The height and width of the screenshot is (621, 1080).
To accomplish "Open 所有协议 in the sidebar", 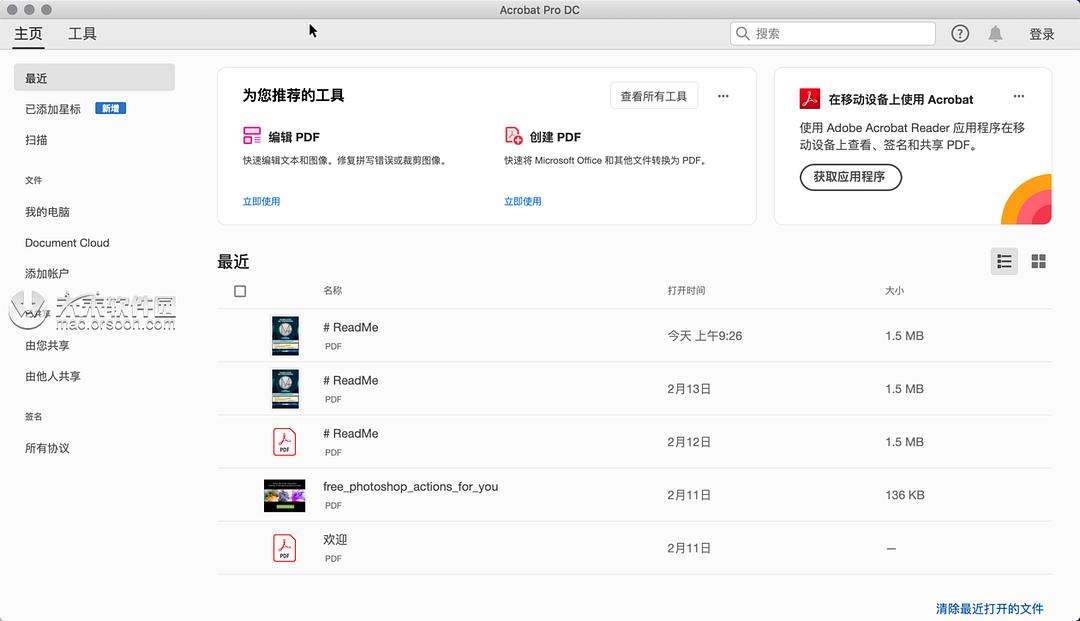I will coord(47,448).
